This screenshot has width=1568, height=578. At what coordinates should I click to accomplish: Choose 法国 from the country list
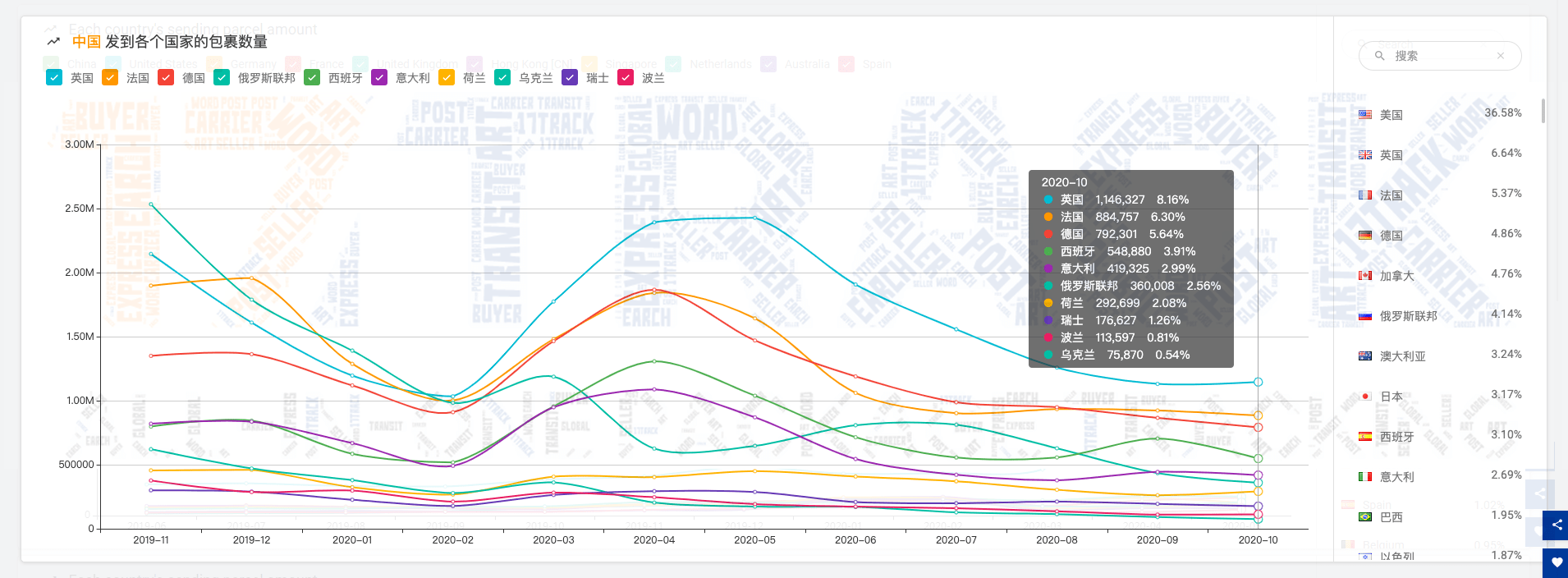tap(1391, 195)
